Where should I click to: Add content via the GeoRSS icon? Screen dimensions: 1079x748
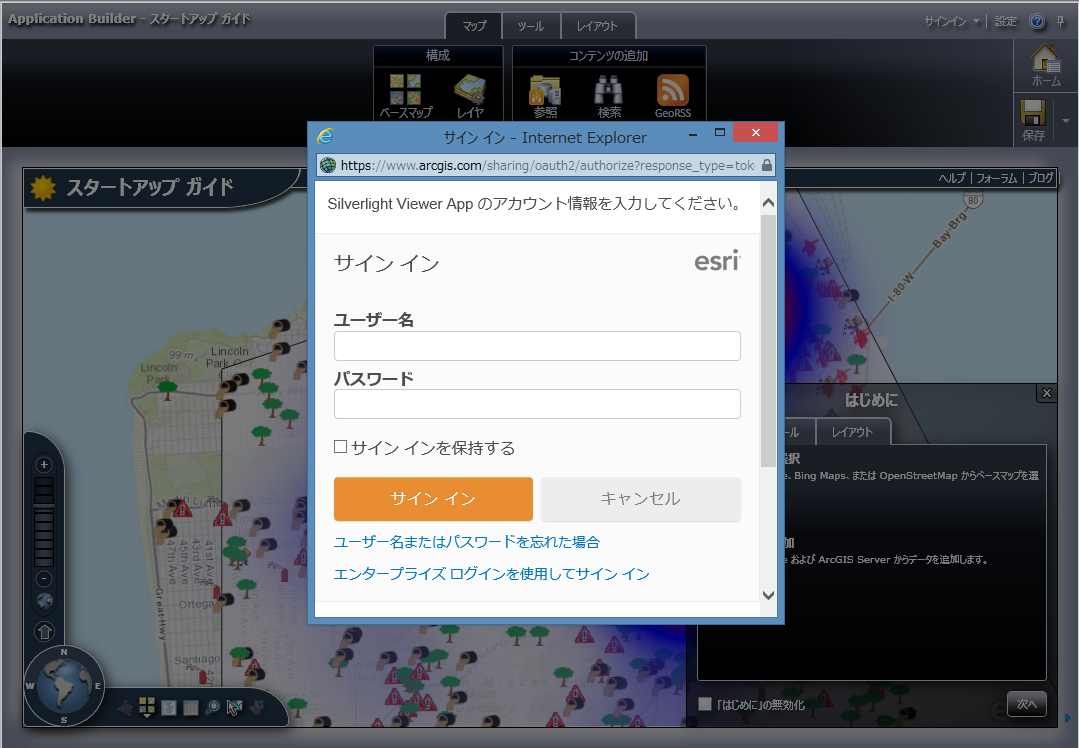[x=672, y=96]
